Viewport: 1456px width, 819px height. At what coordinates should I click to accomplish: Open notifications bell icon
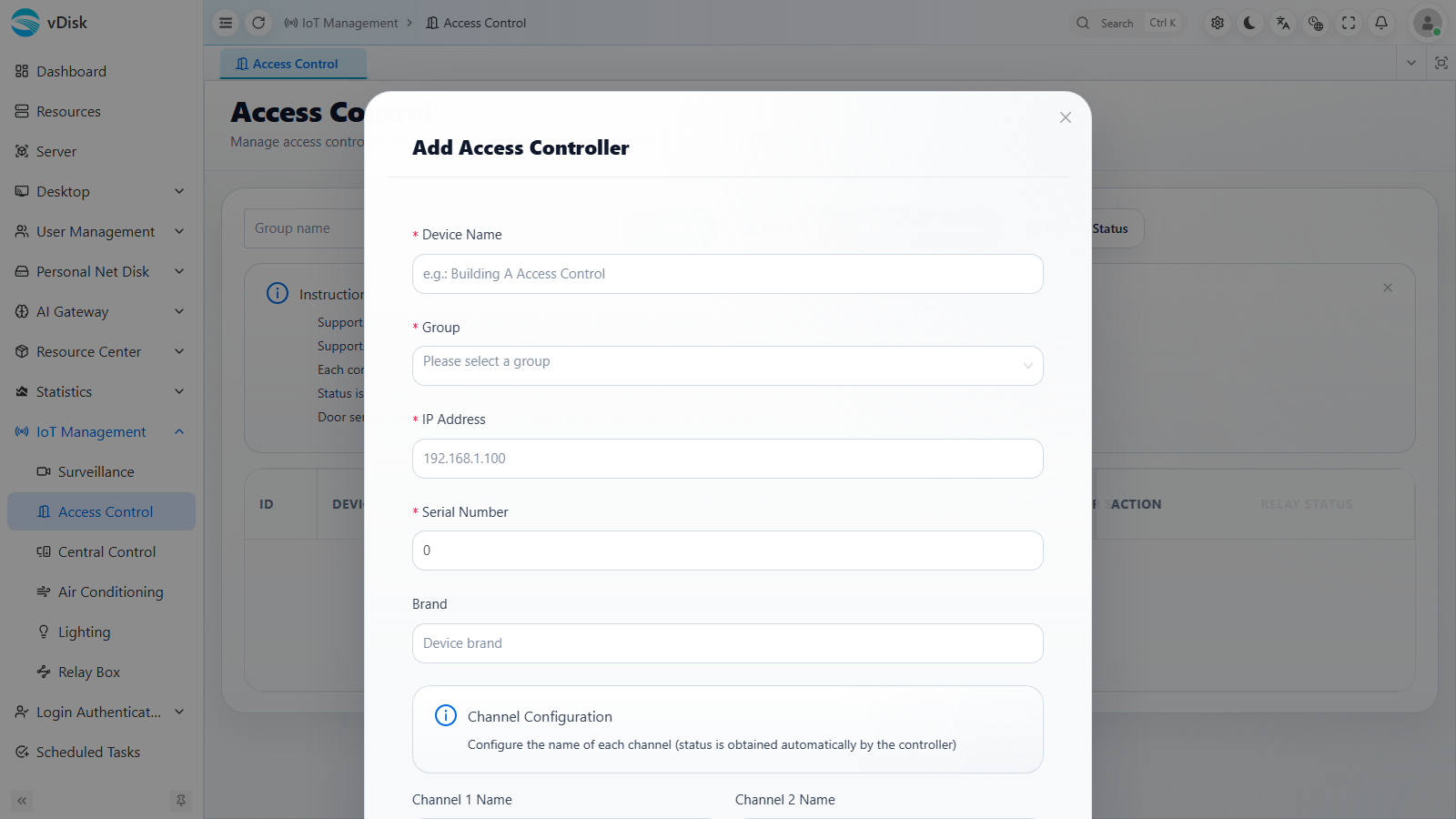tap(1381, 23)
